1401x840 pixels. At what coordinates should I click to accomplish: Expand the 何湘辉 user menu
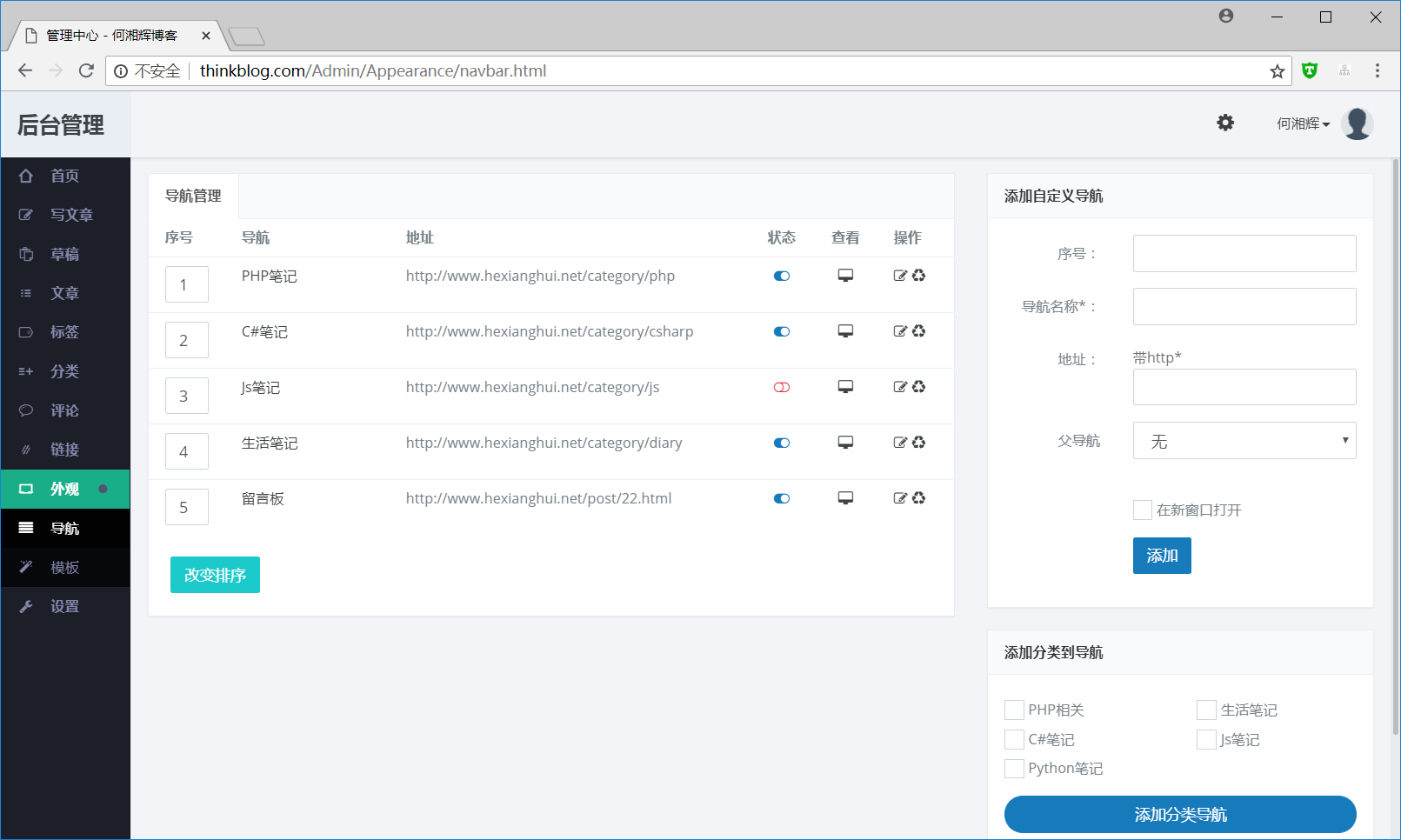pyautogui.click(x=1303, y=123)
